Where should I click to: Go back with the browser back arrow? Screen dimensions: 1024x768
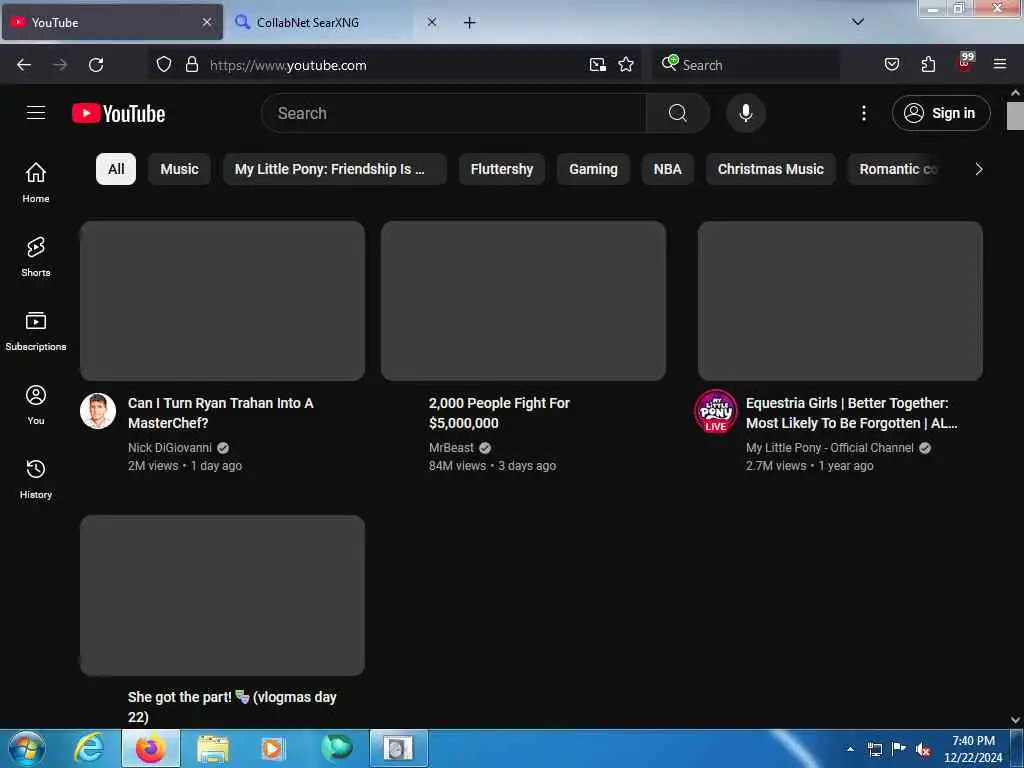pyautogui.click(x=24, y=65)
